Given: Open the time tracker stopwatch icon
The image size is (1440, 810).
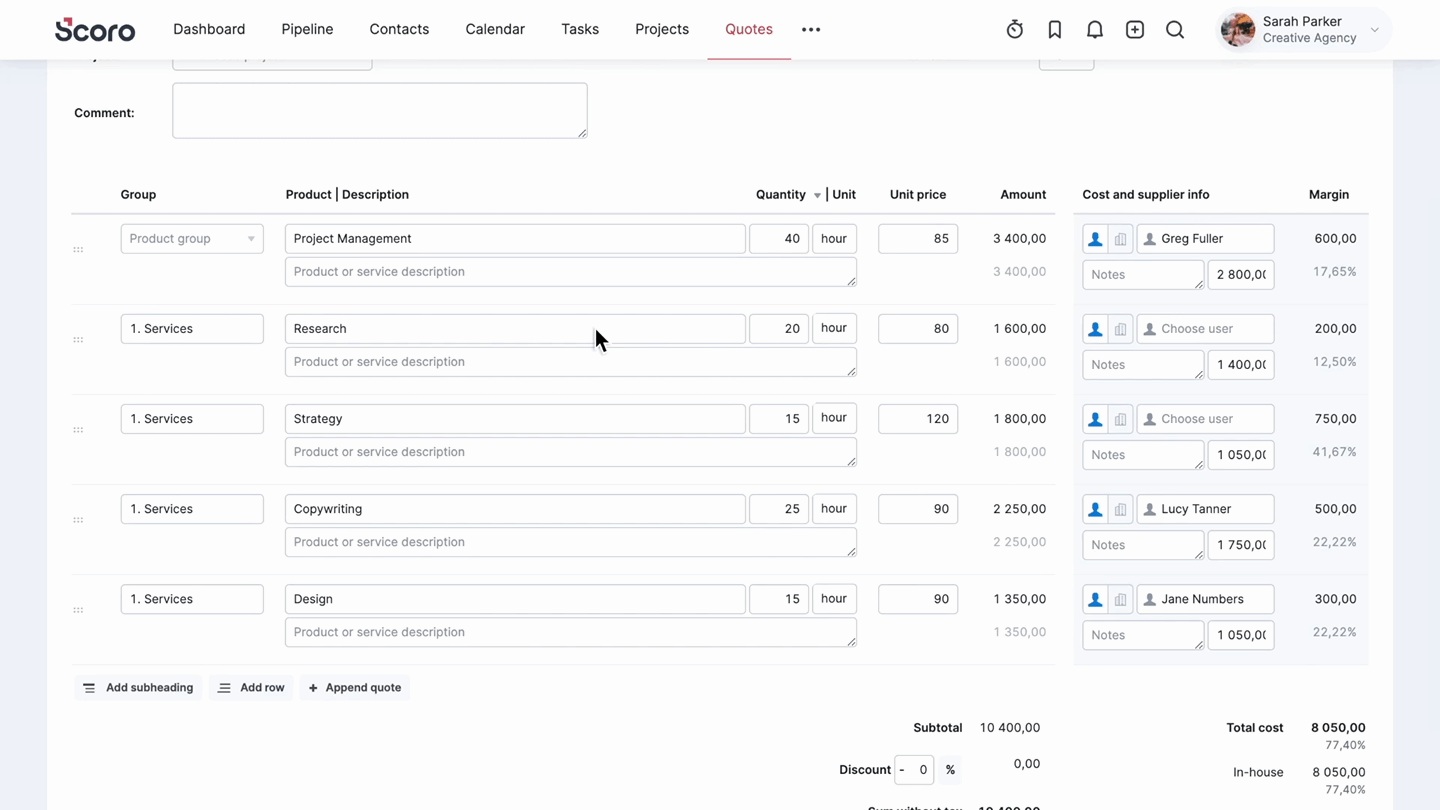Looking at the screenshot, I should click(1014, 30).
